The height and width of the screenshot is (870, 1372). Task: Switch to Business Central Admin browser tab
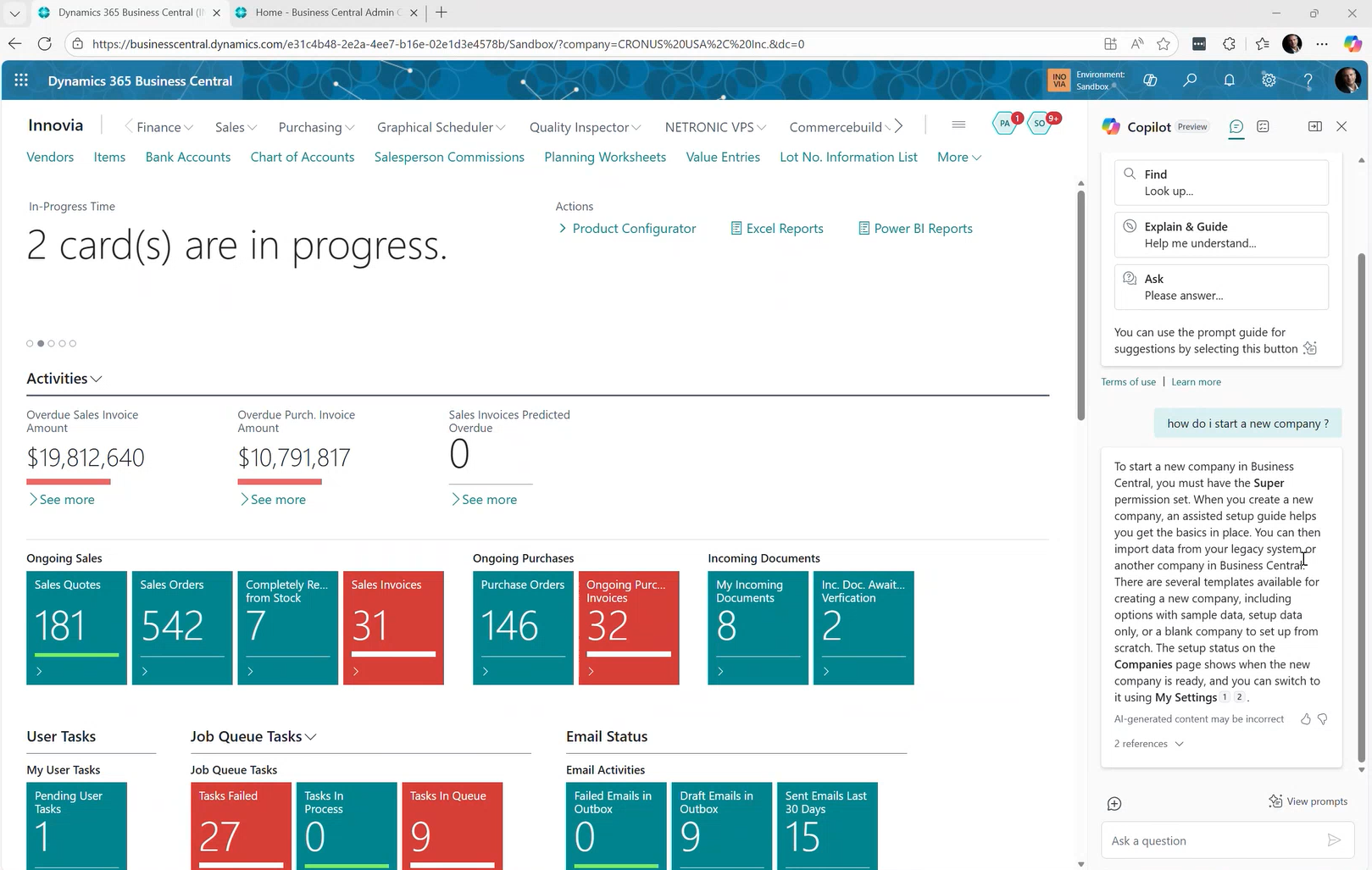click(325, 13)
